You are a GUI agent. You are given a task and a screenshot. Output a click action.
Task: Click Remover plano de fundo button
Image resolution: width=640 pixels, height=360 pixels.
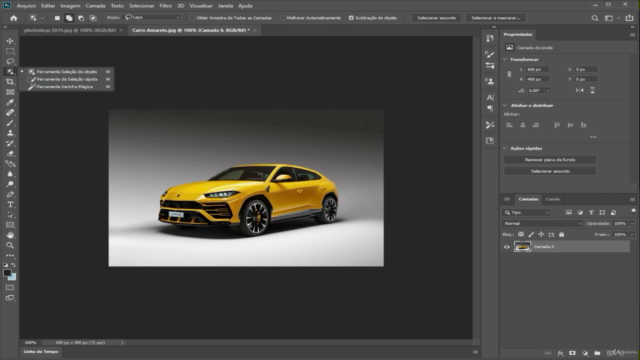550,160
